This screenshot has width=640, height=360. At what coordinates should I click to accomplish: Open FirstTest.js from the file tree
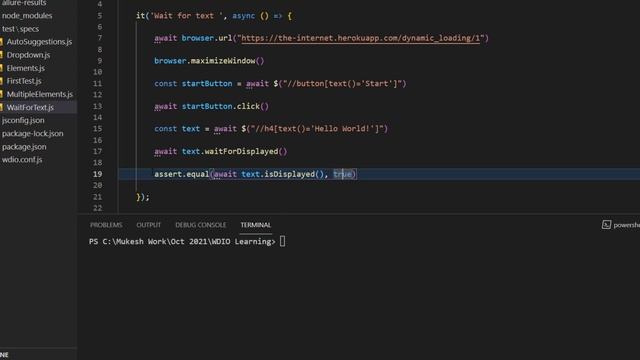[24, 81]
